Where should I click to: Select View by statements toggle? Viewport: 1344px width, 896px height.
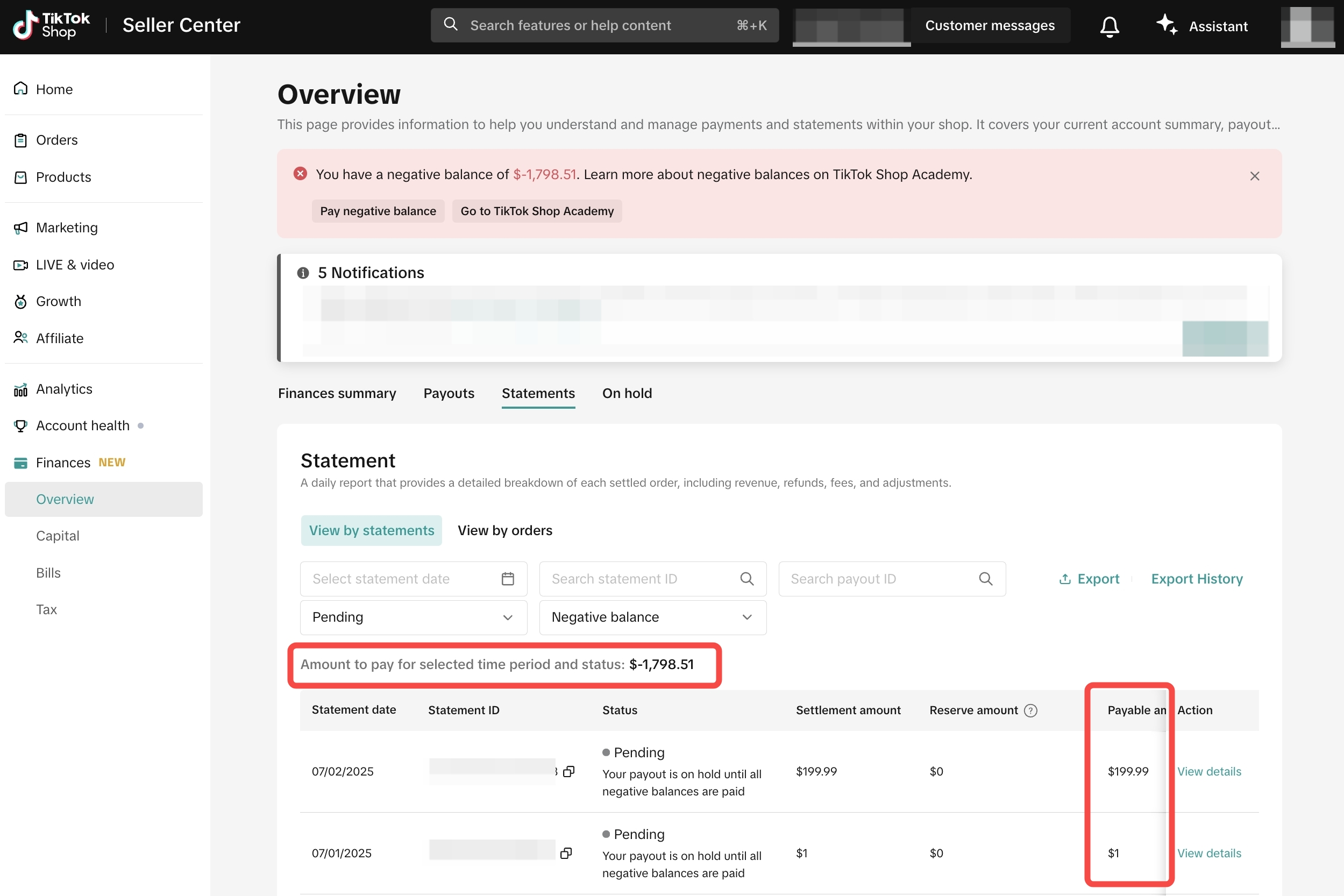click(372, 530)
